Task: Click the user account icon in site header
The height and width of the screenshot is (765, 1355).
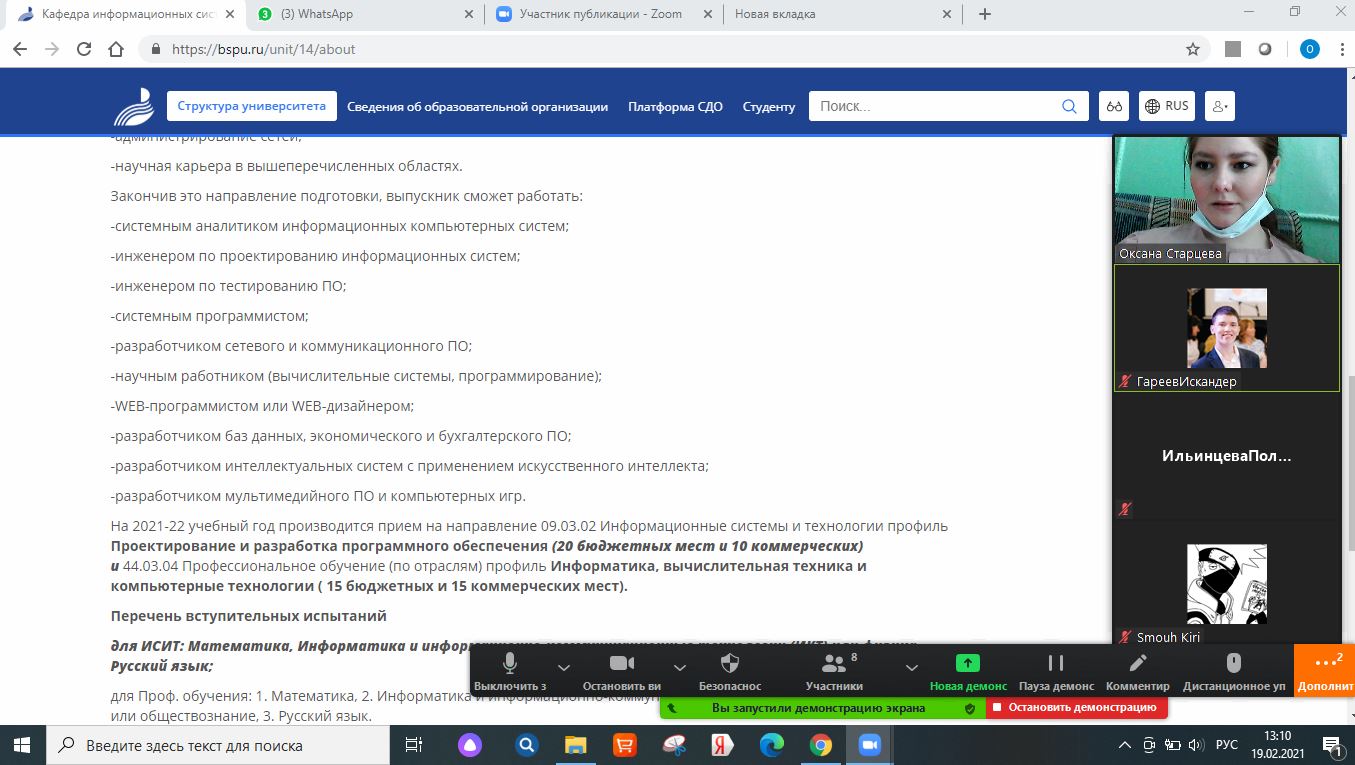Action: [x=1220, y=106]
